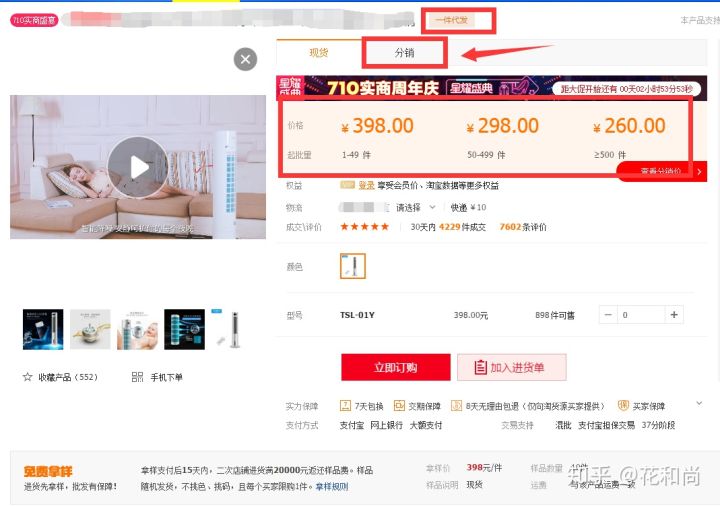
Task: Click 支付宝担保交易 text
Action: coord(606,426)
